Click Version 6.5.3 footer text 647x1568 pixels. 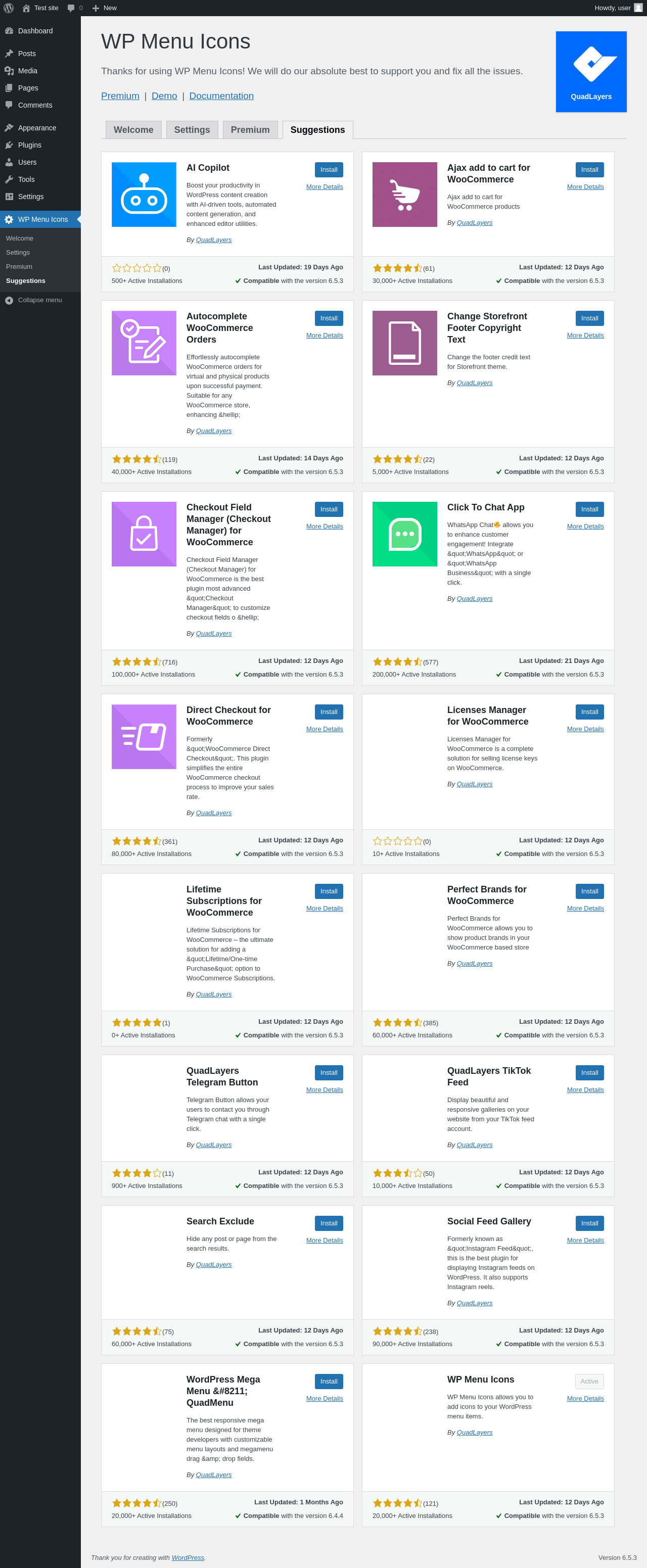coord(617,1558)
